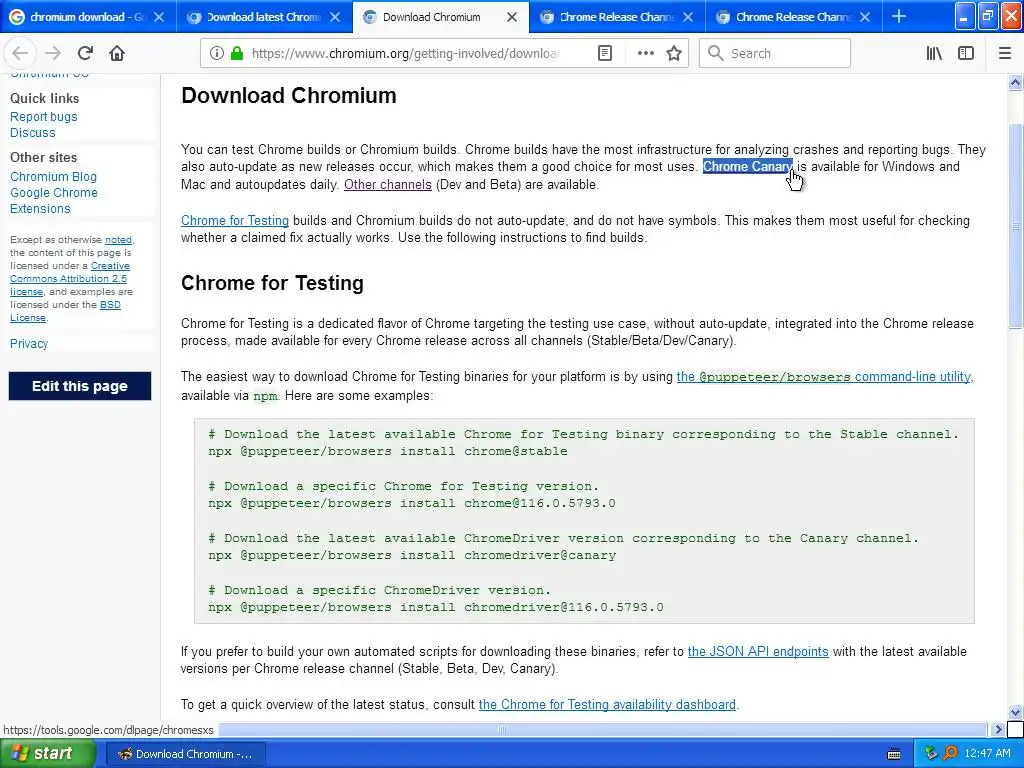Open the Report bugs link

click(x=44, y=116)
